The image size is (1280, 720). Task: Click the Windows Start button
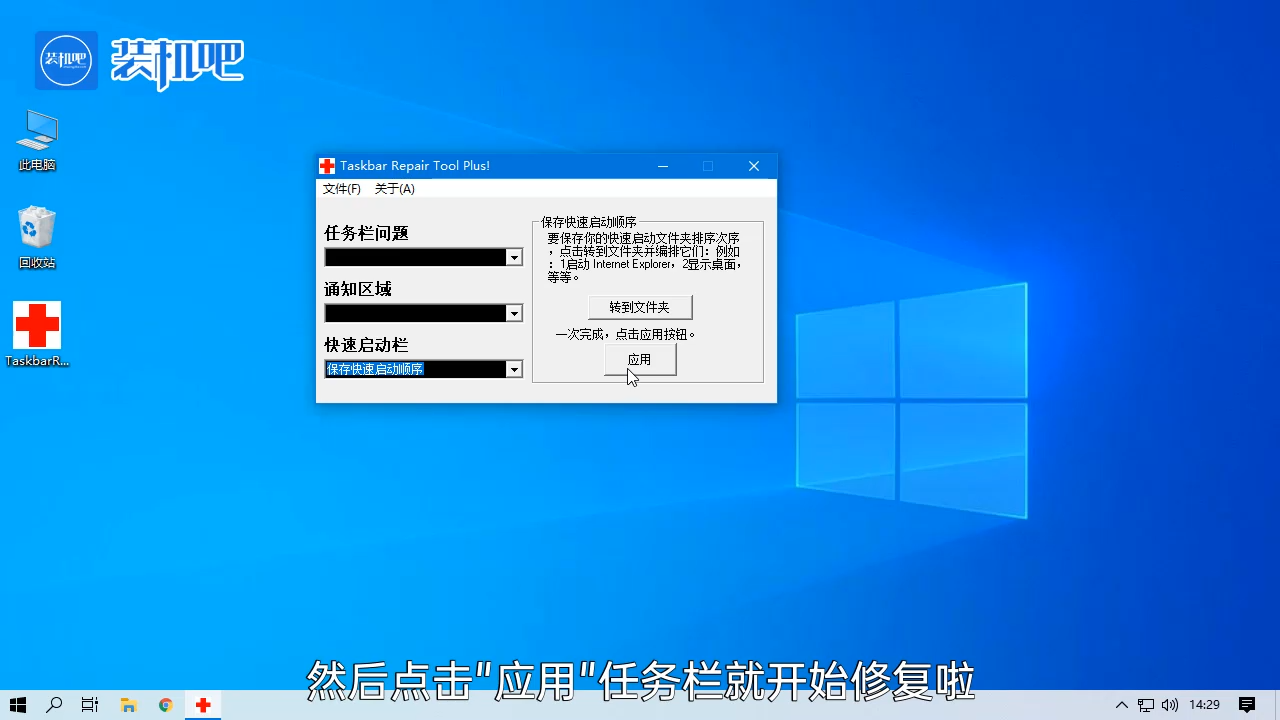point(18,705)
